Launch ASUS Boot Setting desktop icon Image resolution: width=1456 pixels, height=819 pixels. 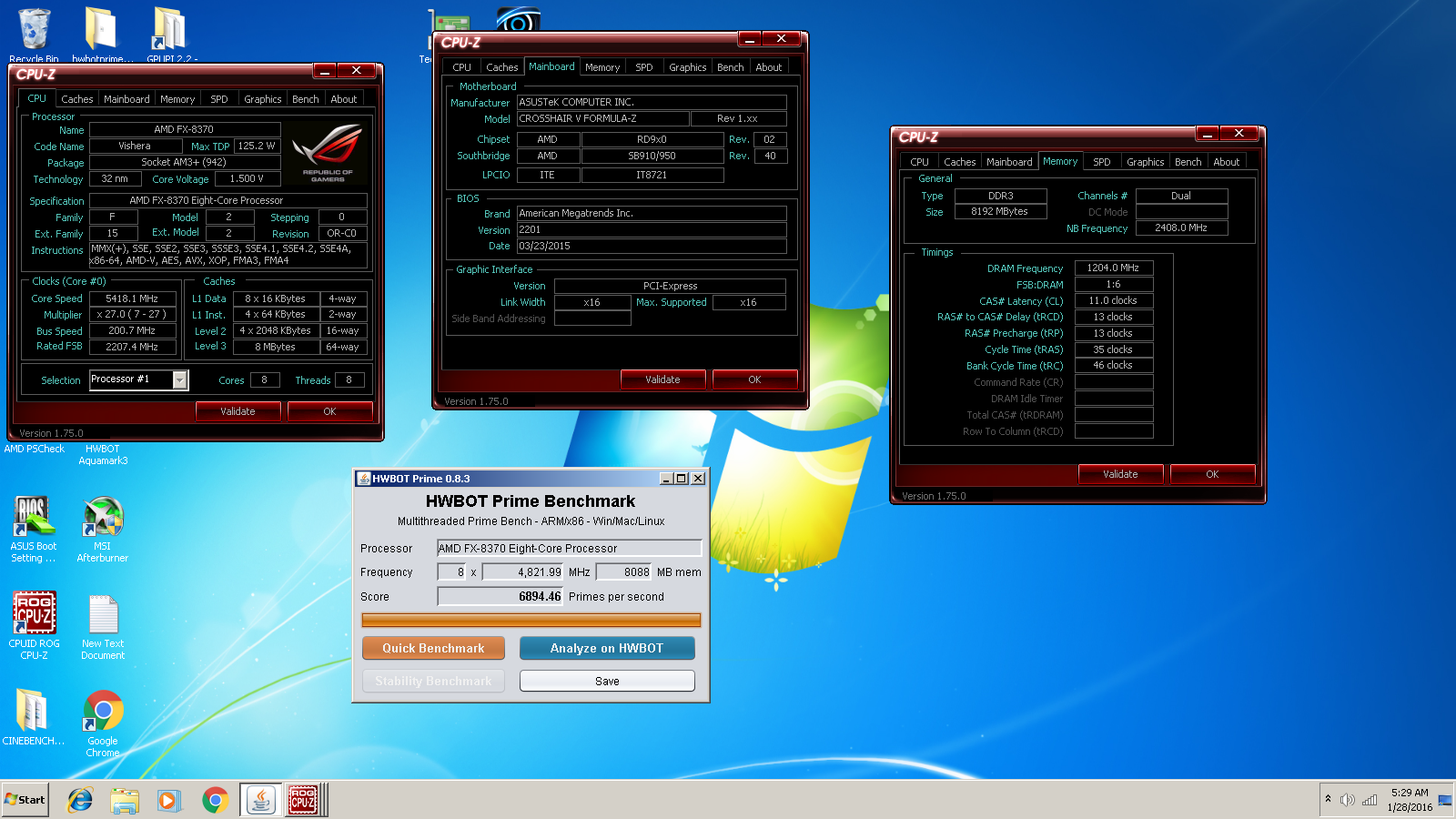click(x=33, y=530)
